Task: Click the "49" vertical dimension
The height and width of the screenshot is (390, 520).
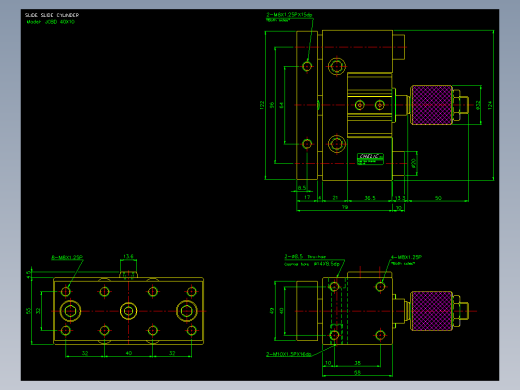Action: point(272,311)
